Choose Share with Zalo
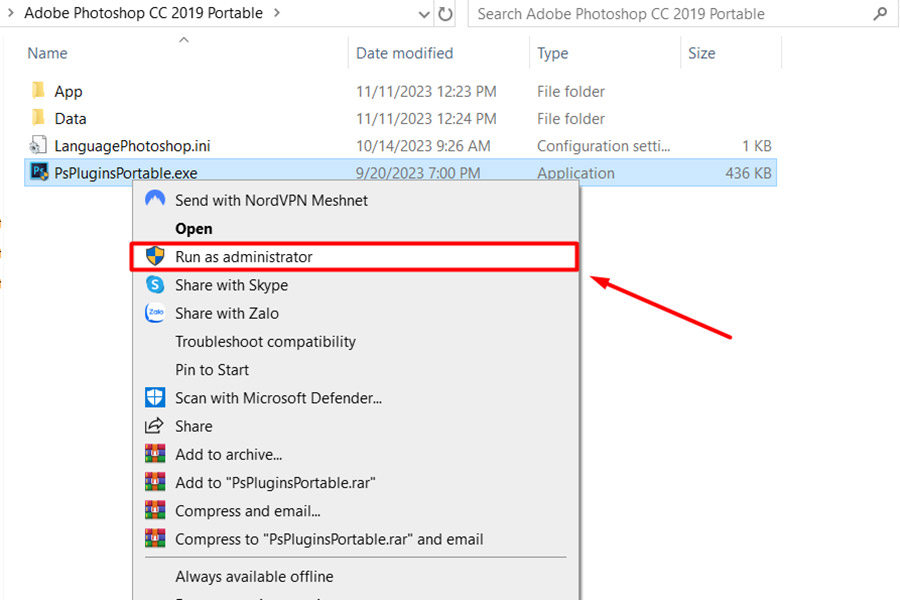 [355, 313]
